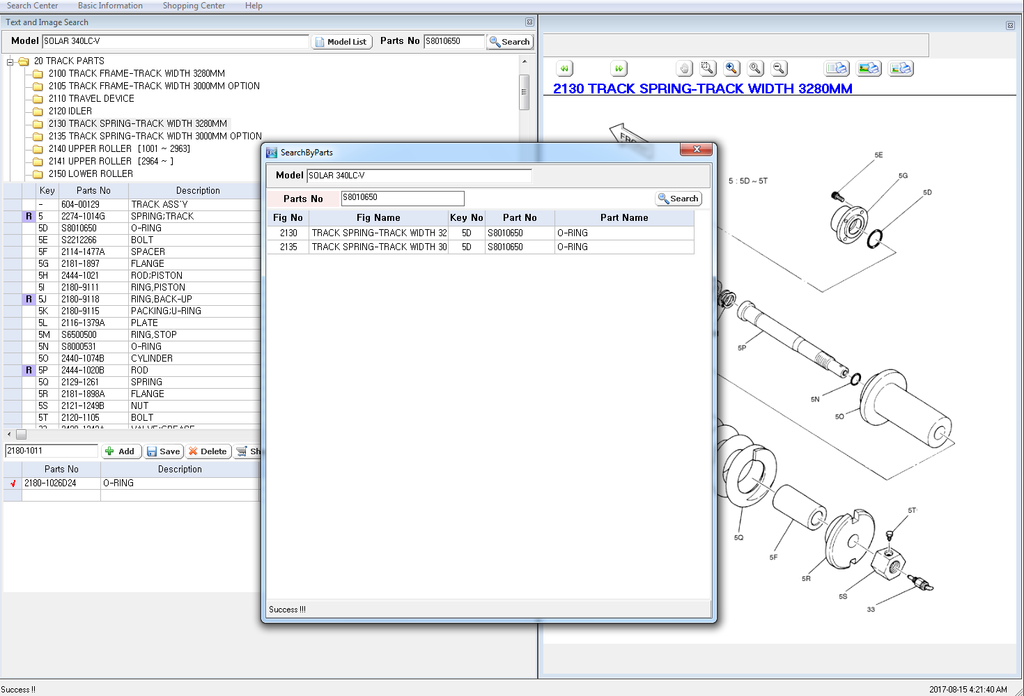Select 2130 TRACK SPRING tree item

[138, 123]
